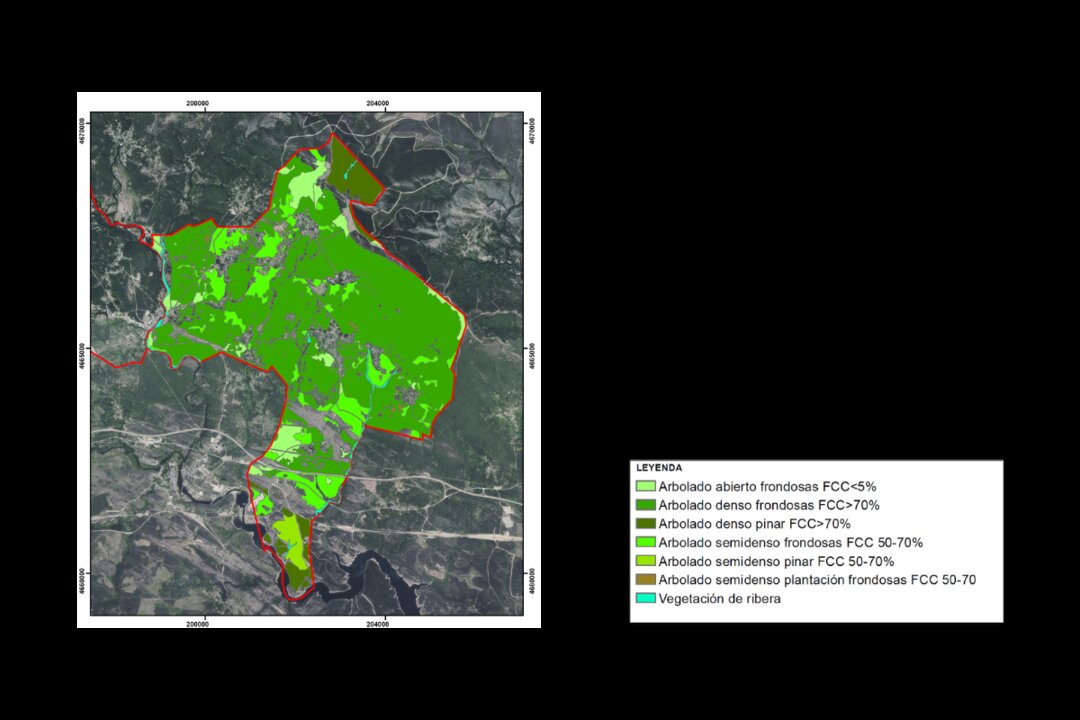
Task: Select the Arbolado denso frondosas legend swatch
Action: (x=646, y=505)
